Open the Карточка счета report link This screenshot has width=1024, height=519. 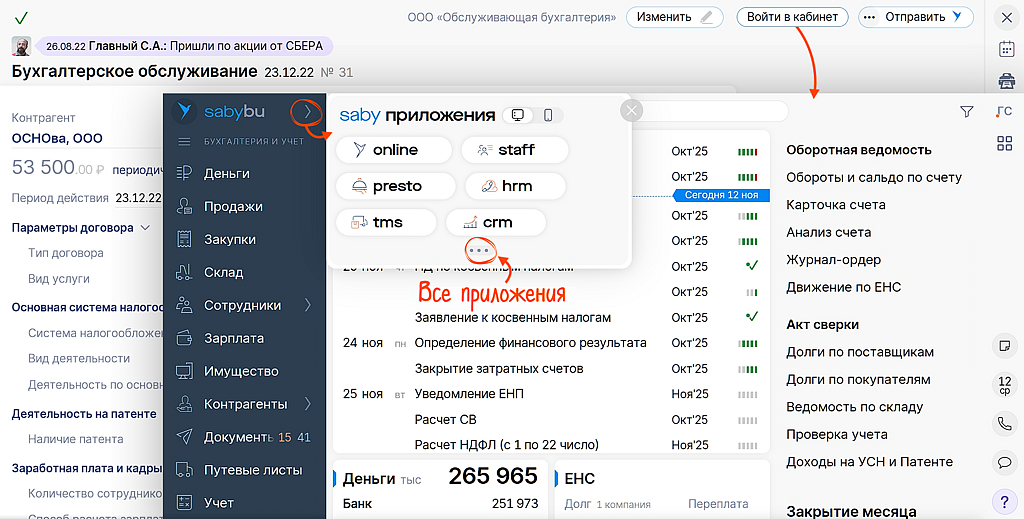(835, 205)
